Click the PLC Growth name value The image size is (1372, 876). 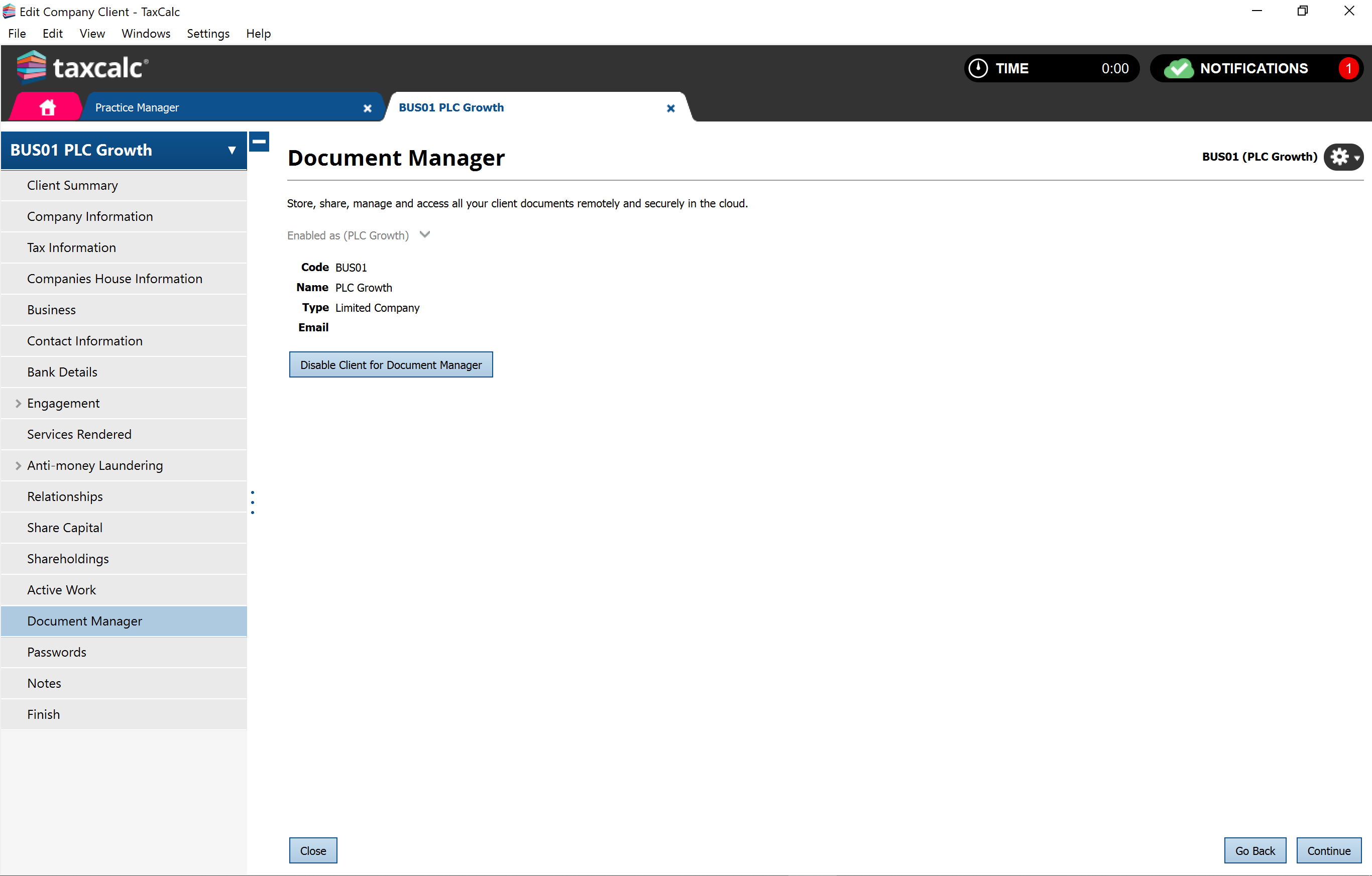(x=364, y=288)
